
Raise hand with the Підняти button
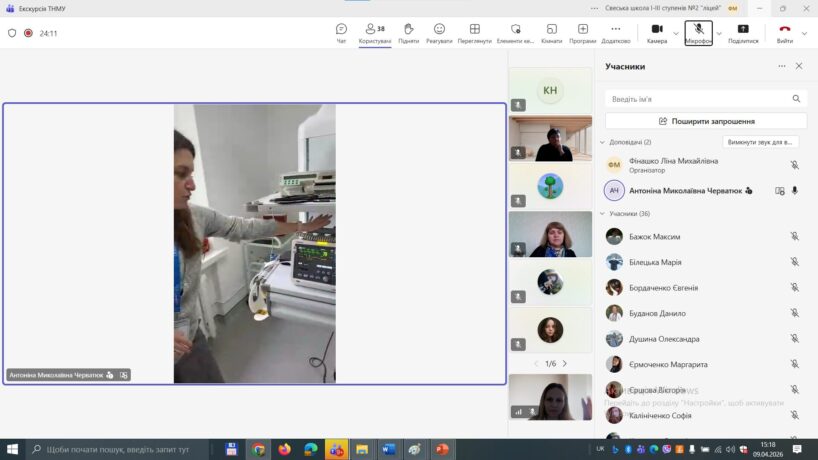(x=408, y=33)
